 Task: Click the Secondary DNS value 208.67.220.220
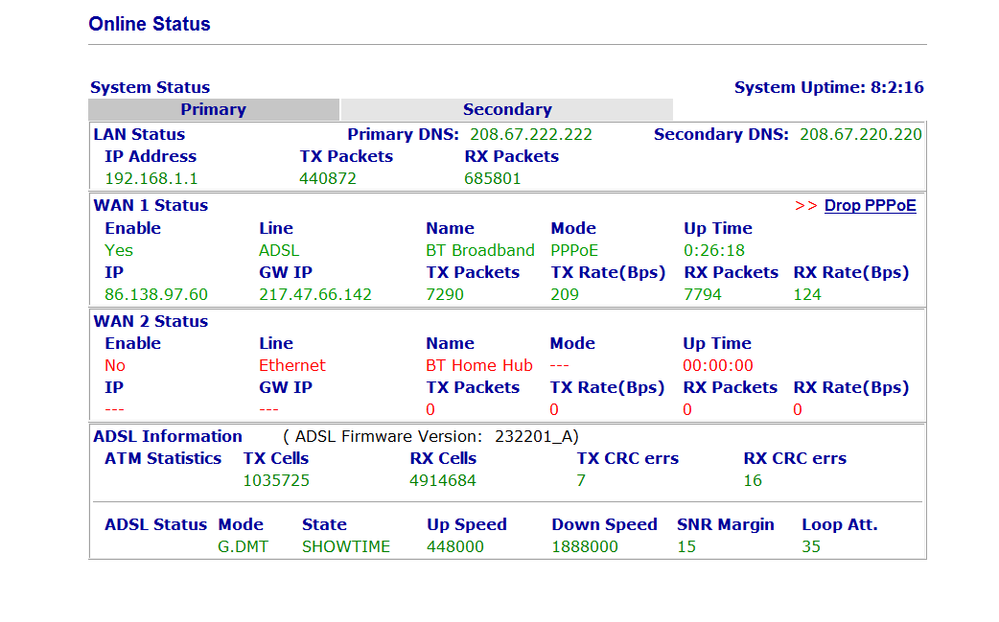coord(860,134)
